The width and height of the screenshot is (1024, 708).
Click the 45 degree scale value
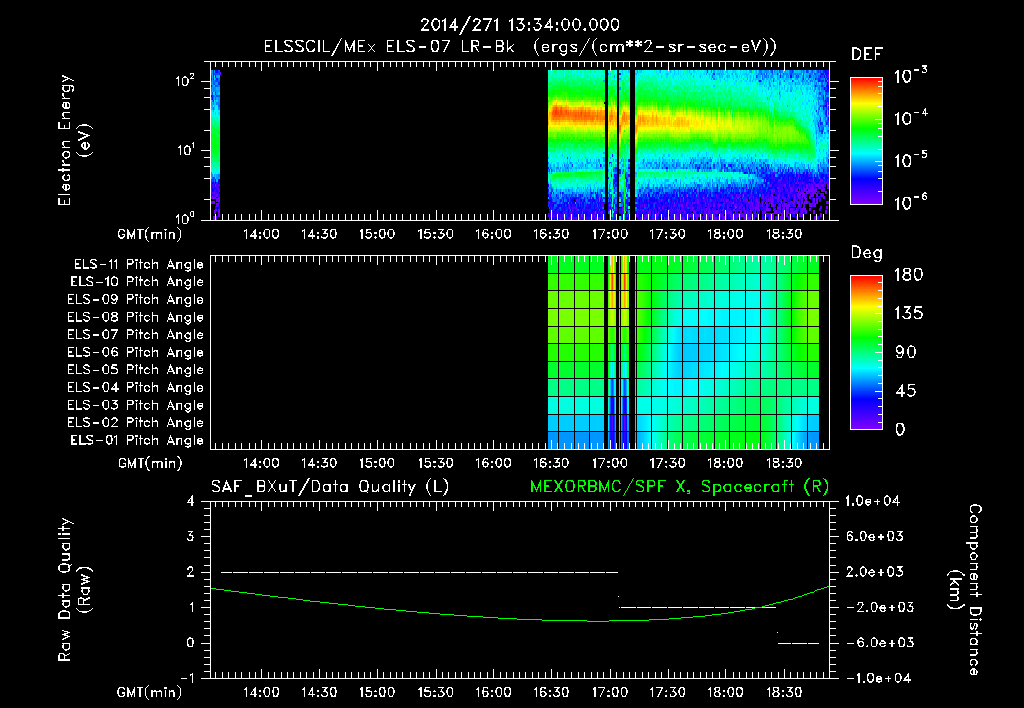click(x=906, y=391)
